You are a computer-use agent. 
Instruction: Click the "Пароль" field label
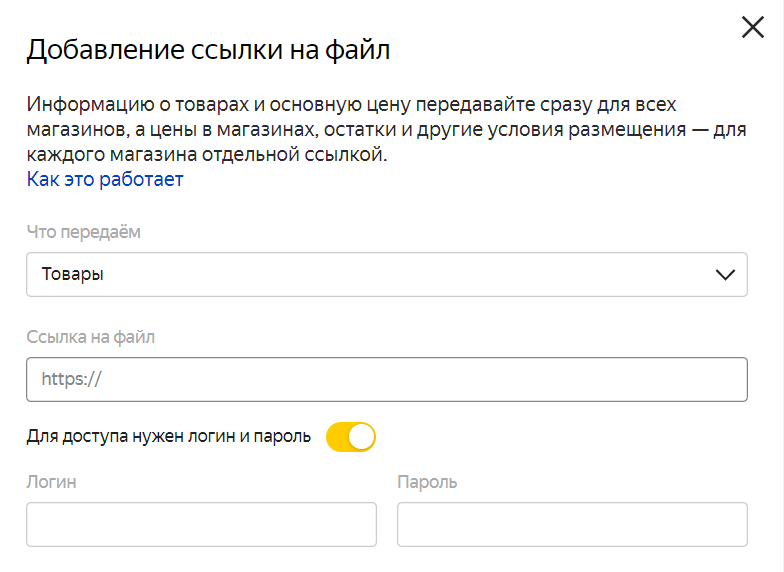pos(427,482)
